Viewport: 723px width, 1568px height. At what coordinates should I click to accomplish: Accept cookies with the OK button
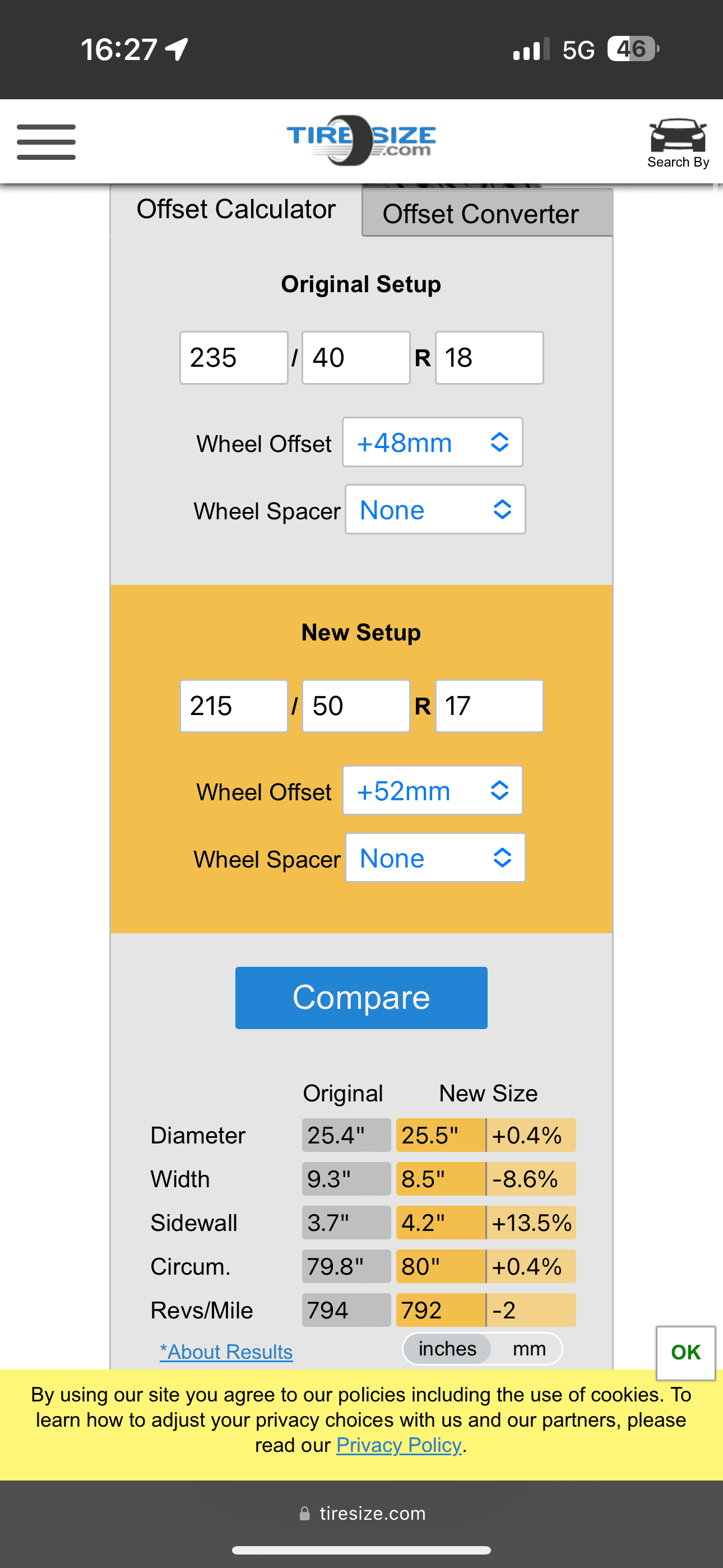[685, 1353]
